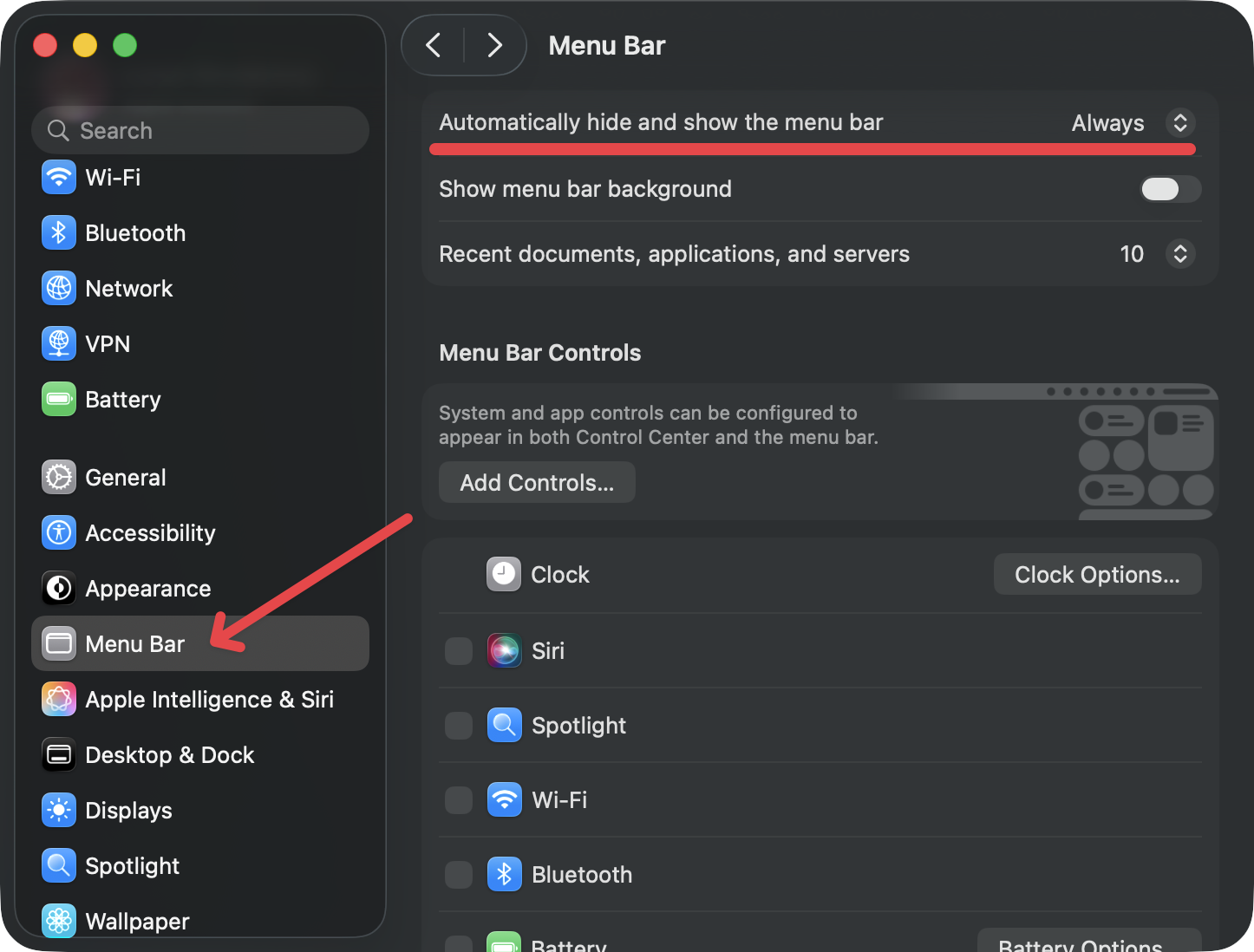Click the Appearance icon in sidebar
The height and width of the screenshot is (952, 1254).
pos(59,589)
